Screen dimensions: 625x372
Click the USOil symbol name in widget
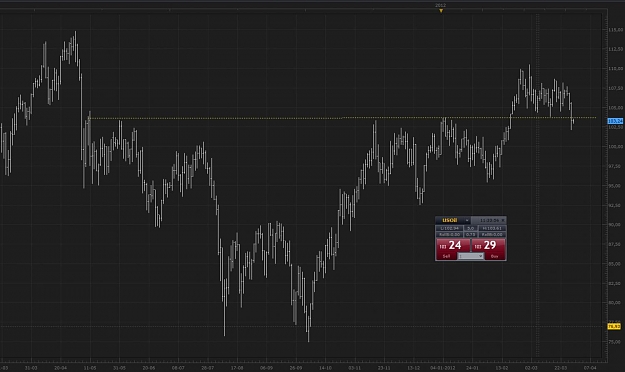coord(450,220)
